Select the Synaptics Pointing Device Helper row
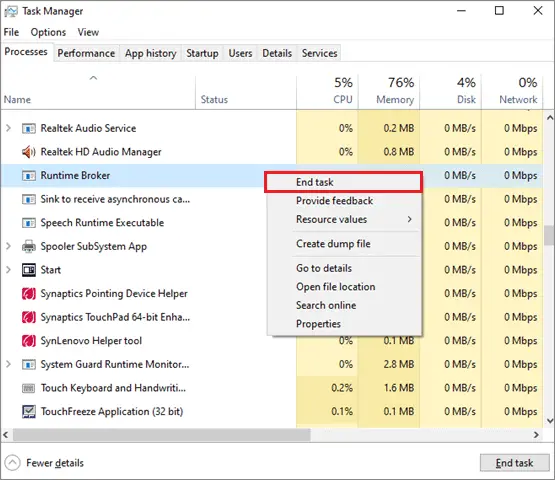555x480 pixels. click(x=272, y=294)
